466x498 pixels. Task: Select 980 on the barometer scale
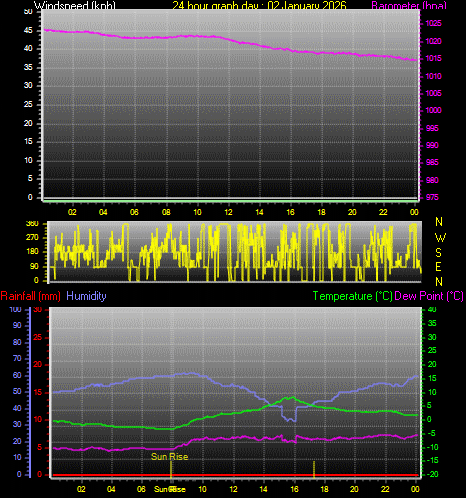pos(432,180)
